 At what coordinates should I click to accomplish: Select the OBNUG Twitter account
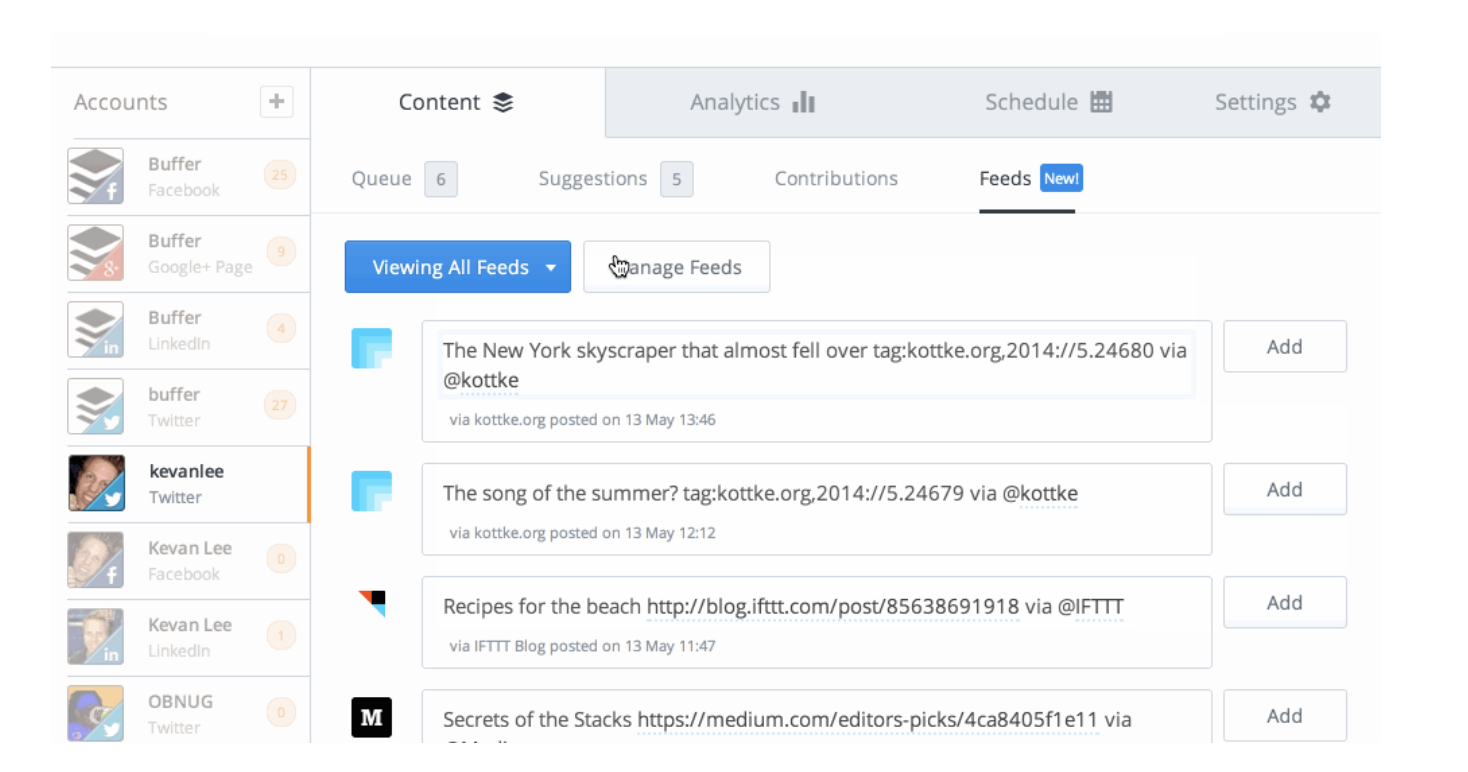click(x=188, y=712)
